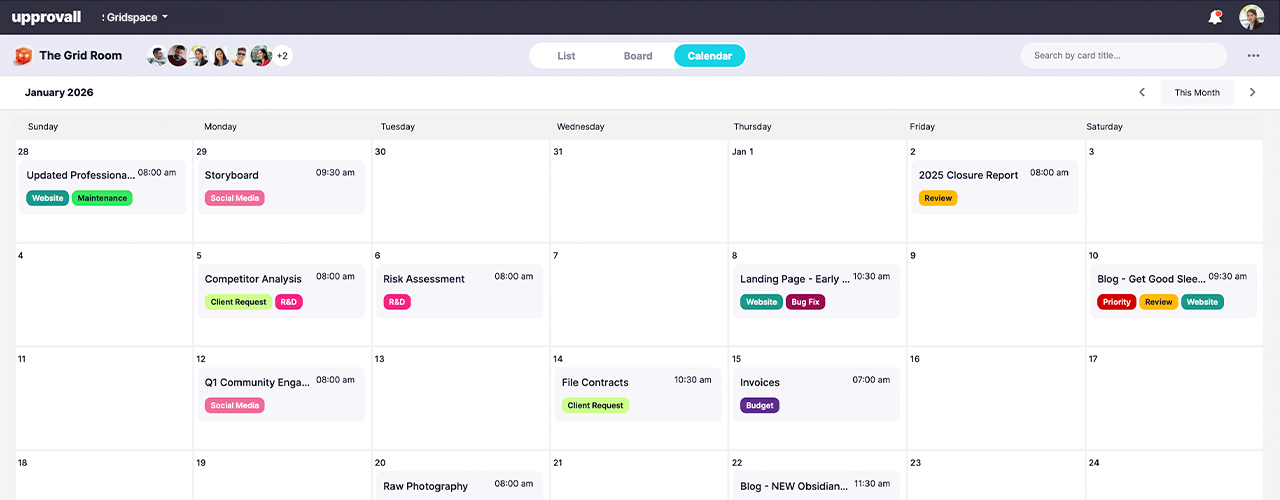Click the Social Media tag on Q1 Community card

(x=235, y=406)
